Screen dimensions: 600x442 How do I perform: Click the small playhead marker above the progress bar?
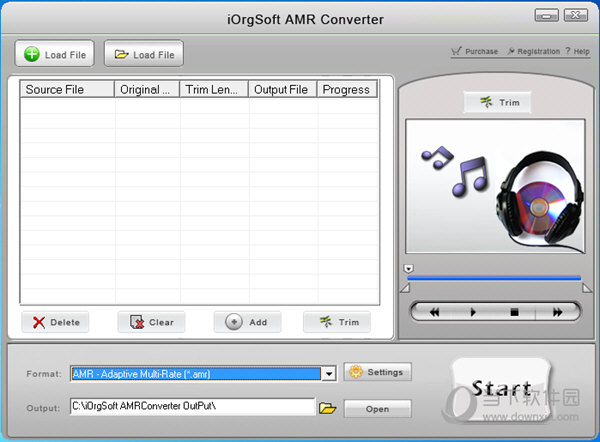point(408,268)
